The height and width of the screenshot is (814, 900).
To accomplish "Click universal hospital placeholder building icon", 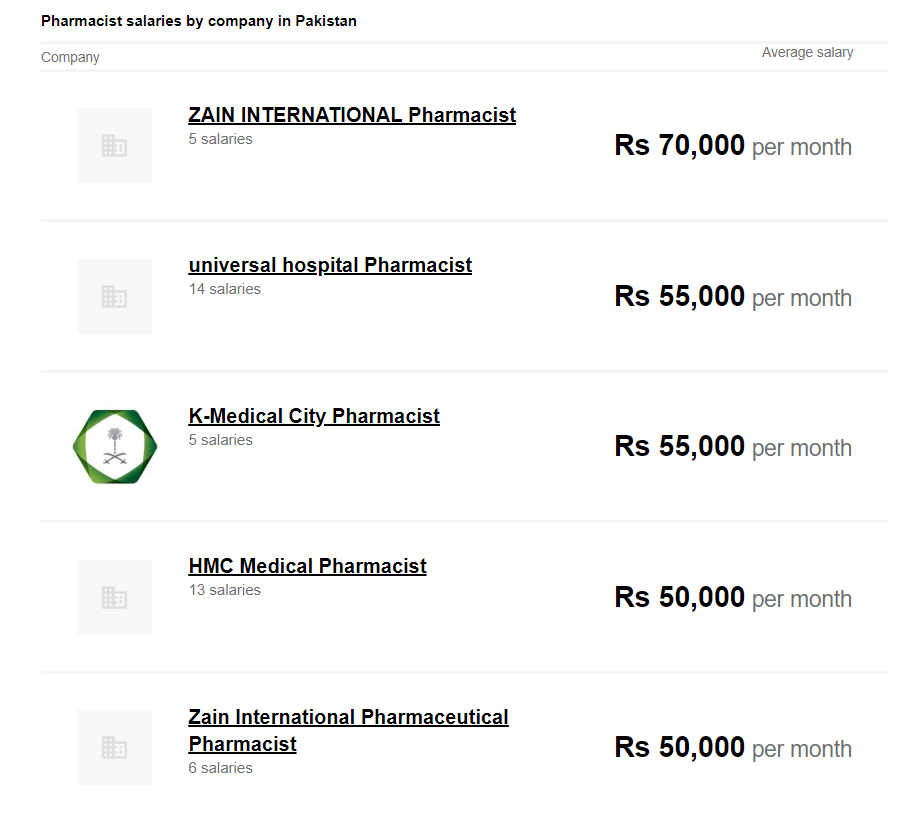I will click(115, 296).
